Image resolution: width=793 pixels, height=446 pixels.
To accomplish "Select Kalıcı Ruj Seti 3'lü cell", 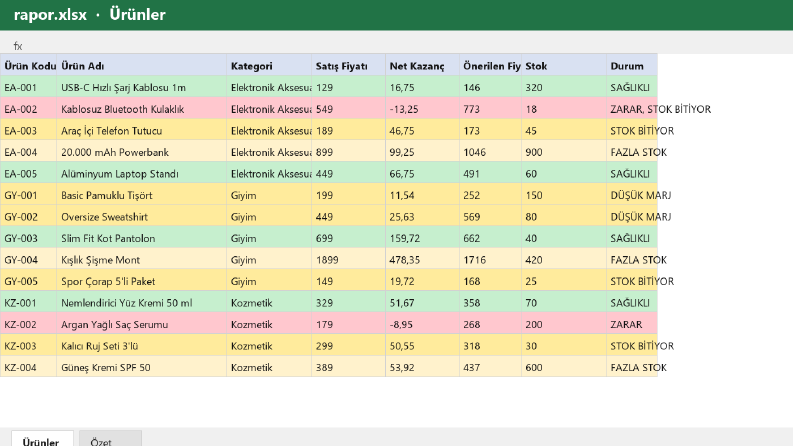I will click(x=142, y=346).
